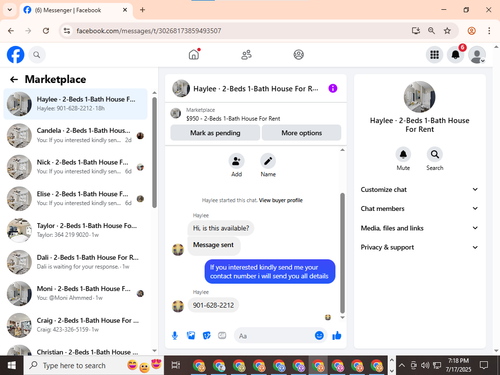Viewport: 500px width, 375px height.
Task: Open the $950 2-Beds listing link
Action: pyautogui.click(x=233, y=119)
